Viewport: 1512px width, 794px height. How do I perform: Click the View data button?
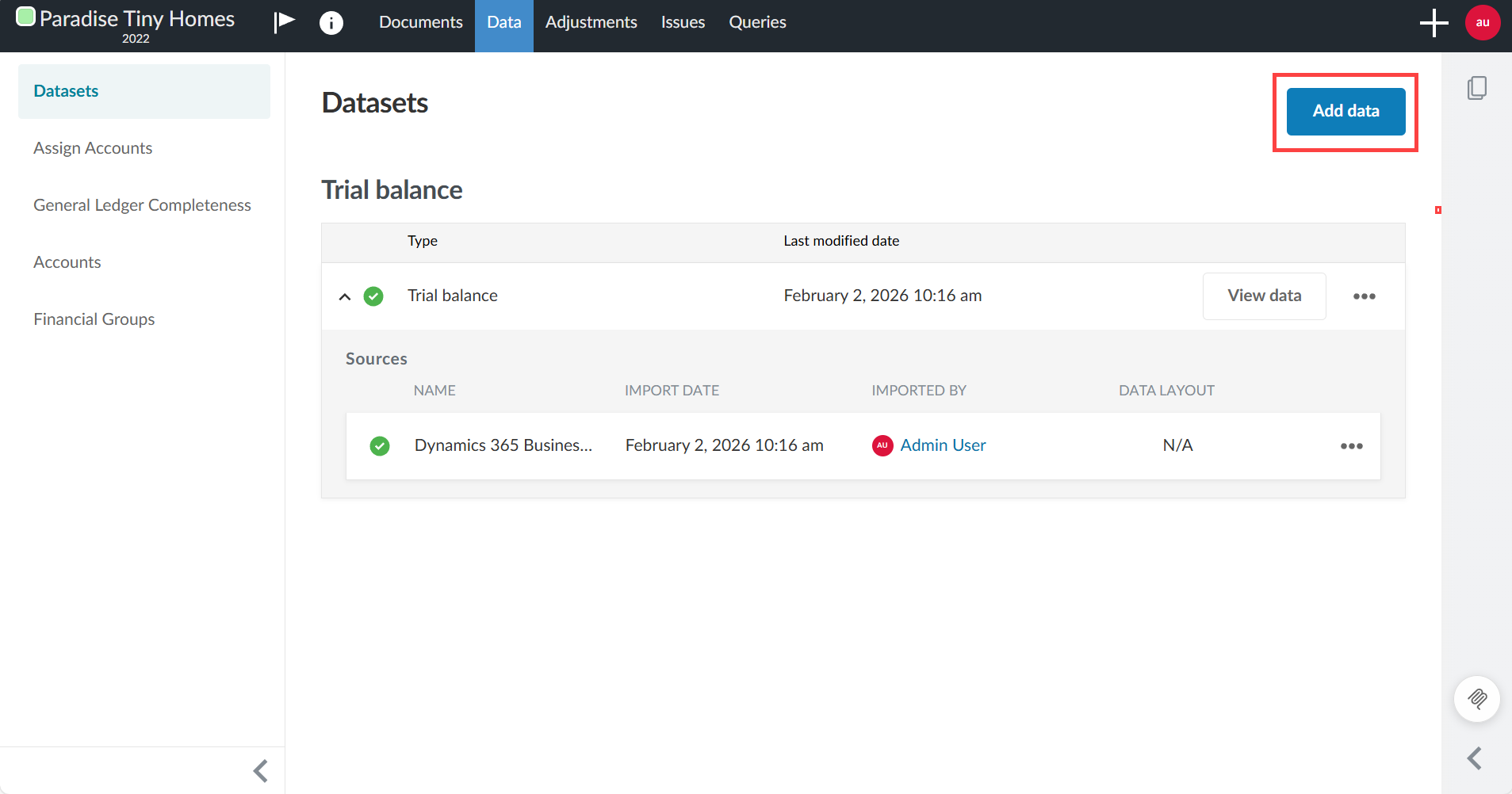point(1264,296)
